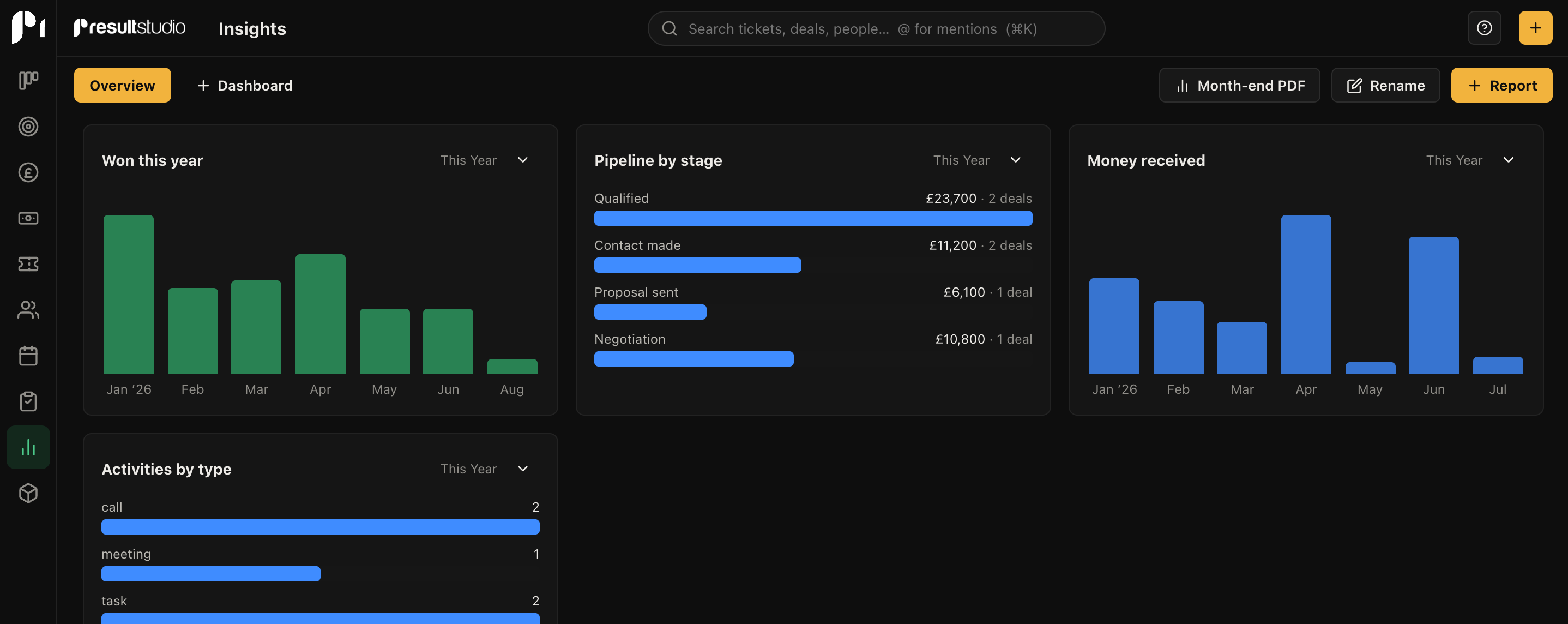Click the "task" activity label
Screen dimensions: 1568x624
point(114,601)
